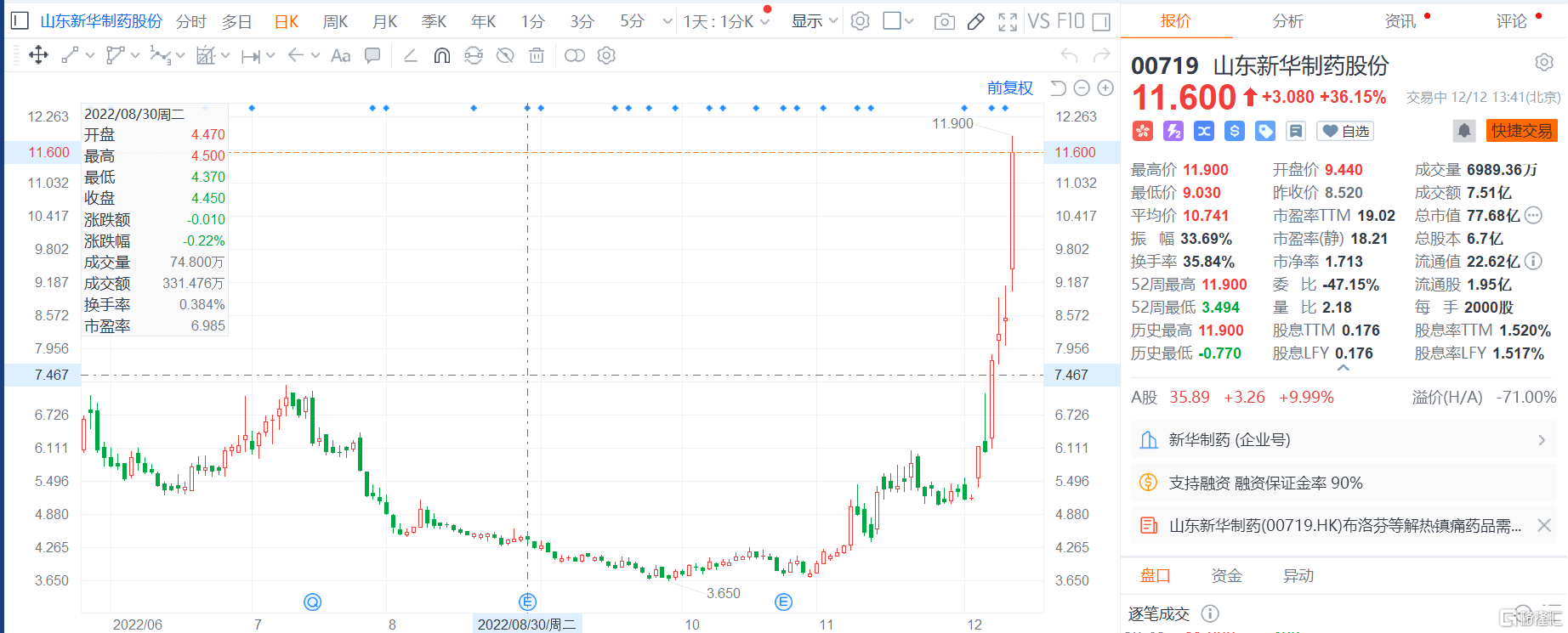Switch to 多日 chart tab
The image size is (1568, 633).
pos(236,21)
